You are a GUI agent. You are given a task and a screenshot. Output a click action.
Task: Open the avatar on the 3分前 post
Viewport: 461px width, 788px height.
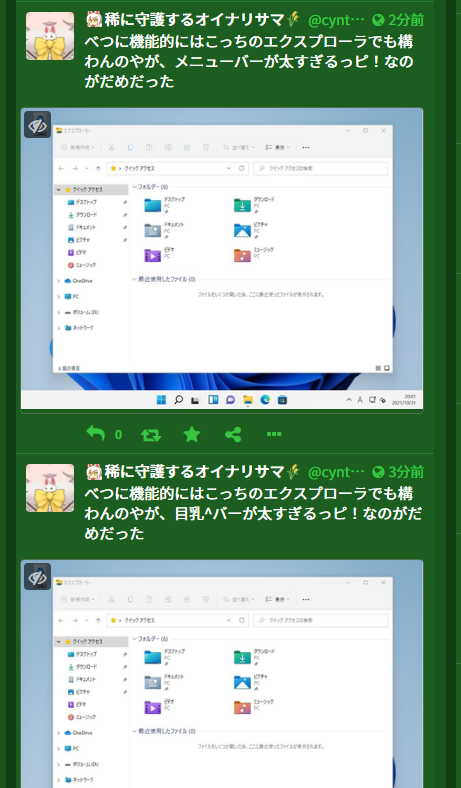(50, 488)
